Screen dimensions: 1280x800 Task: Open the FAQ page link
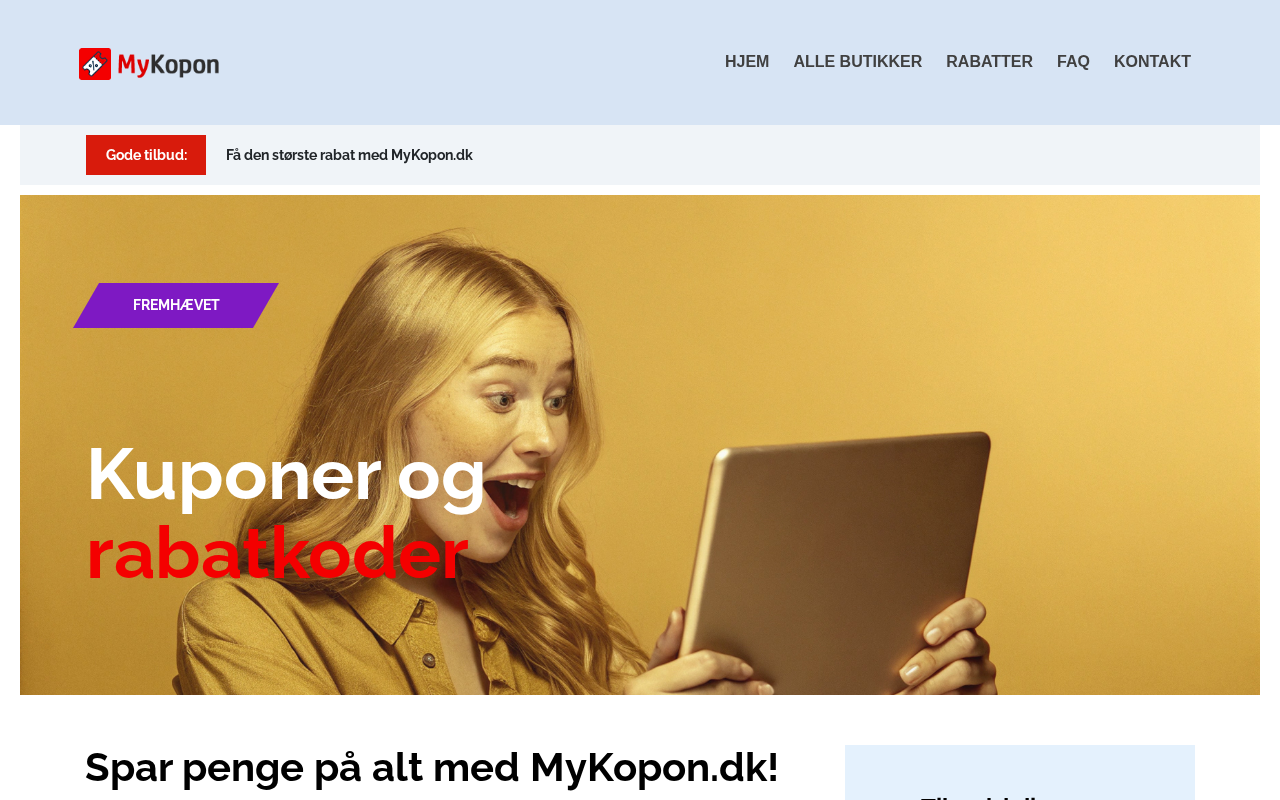(1073, 62)
